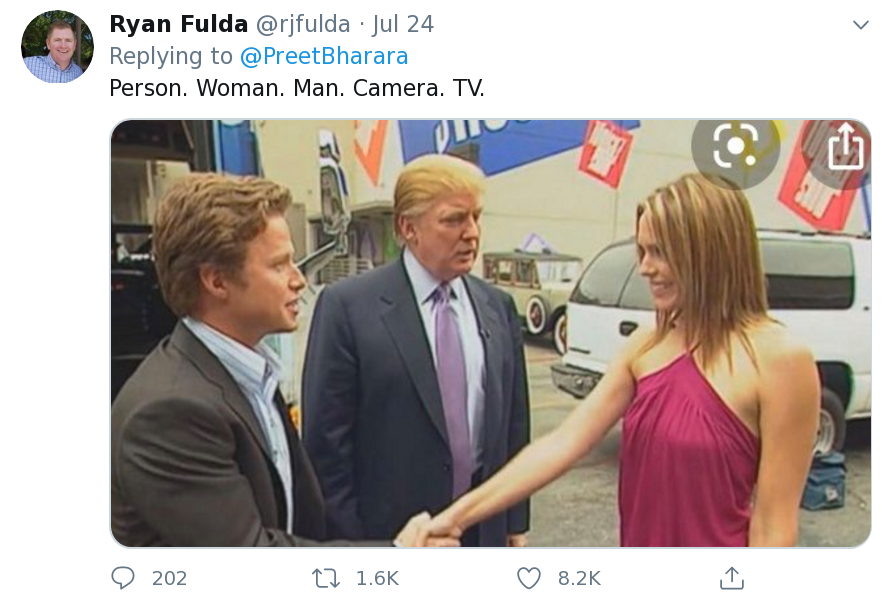
Task: Visit the @PreetBharara mention link
Action: pyautogui.click(x=324, y=56)
